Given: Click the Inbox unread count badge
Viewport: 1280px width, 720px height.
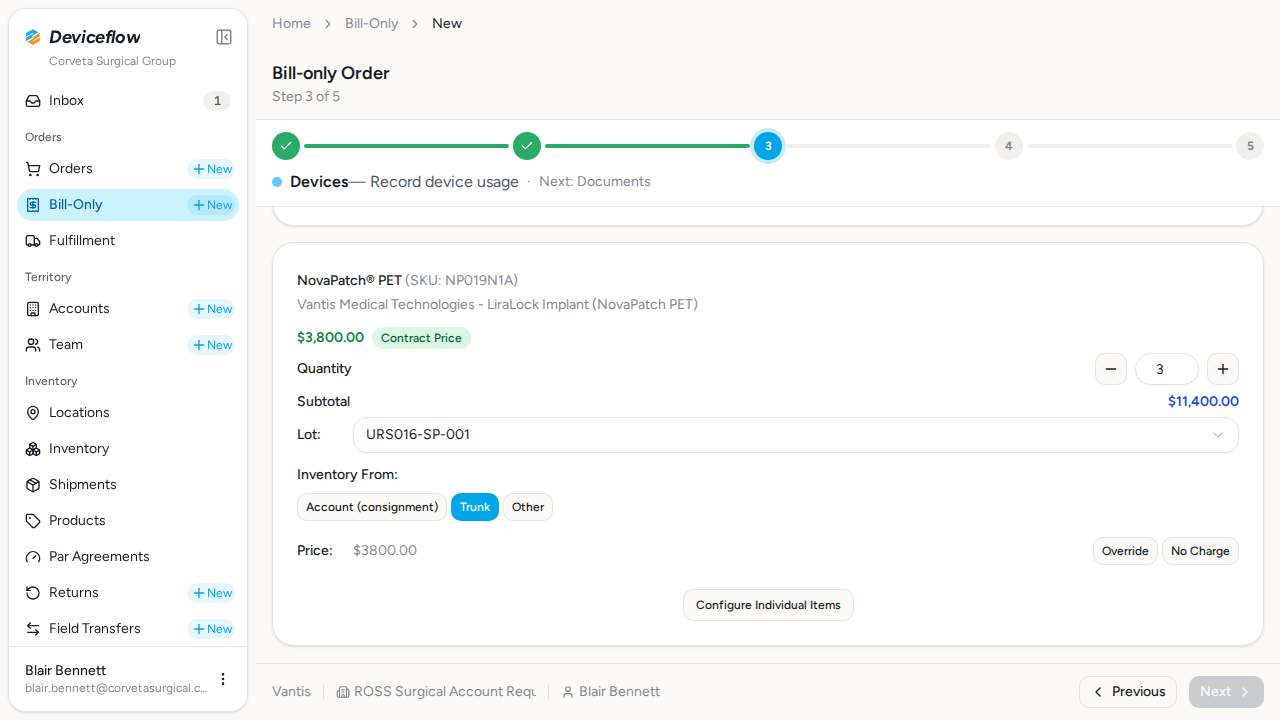Looking at the screenshot, I should point(217,101).
